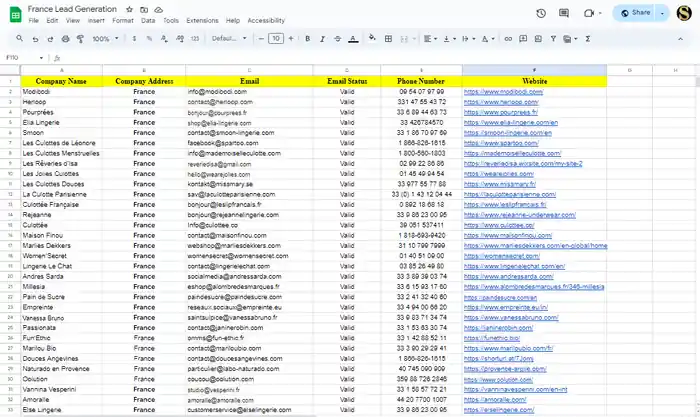700x417 pixels.
Task: Open the fill color paint bucket
Action: tap(372, 38)
